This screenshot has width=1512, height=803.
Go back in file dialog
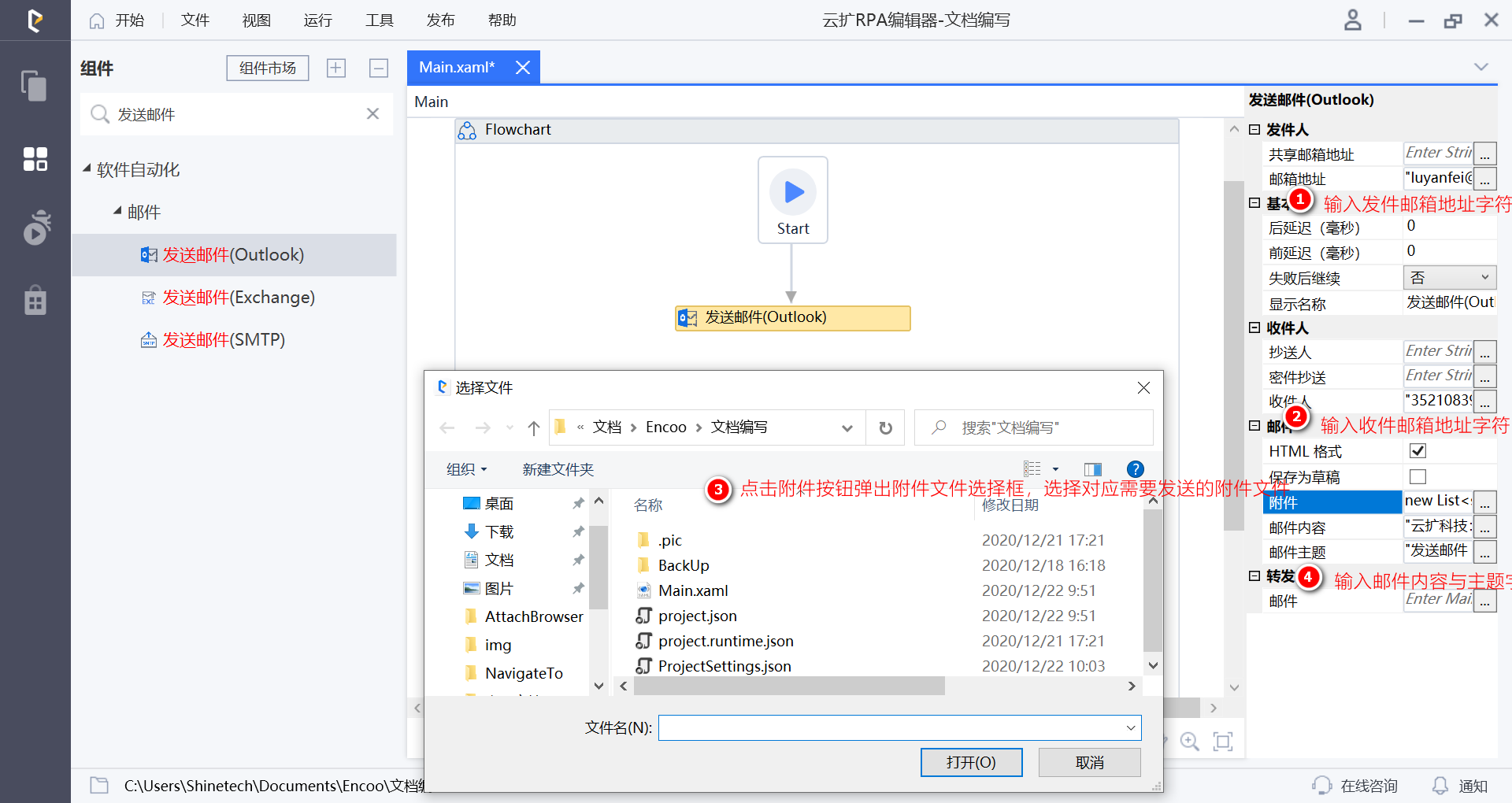click(447, 428)
